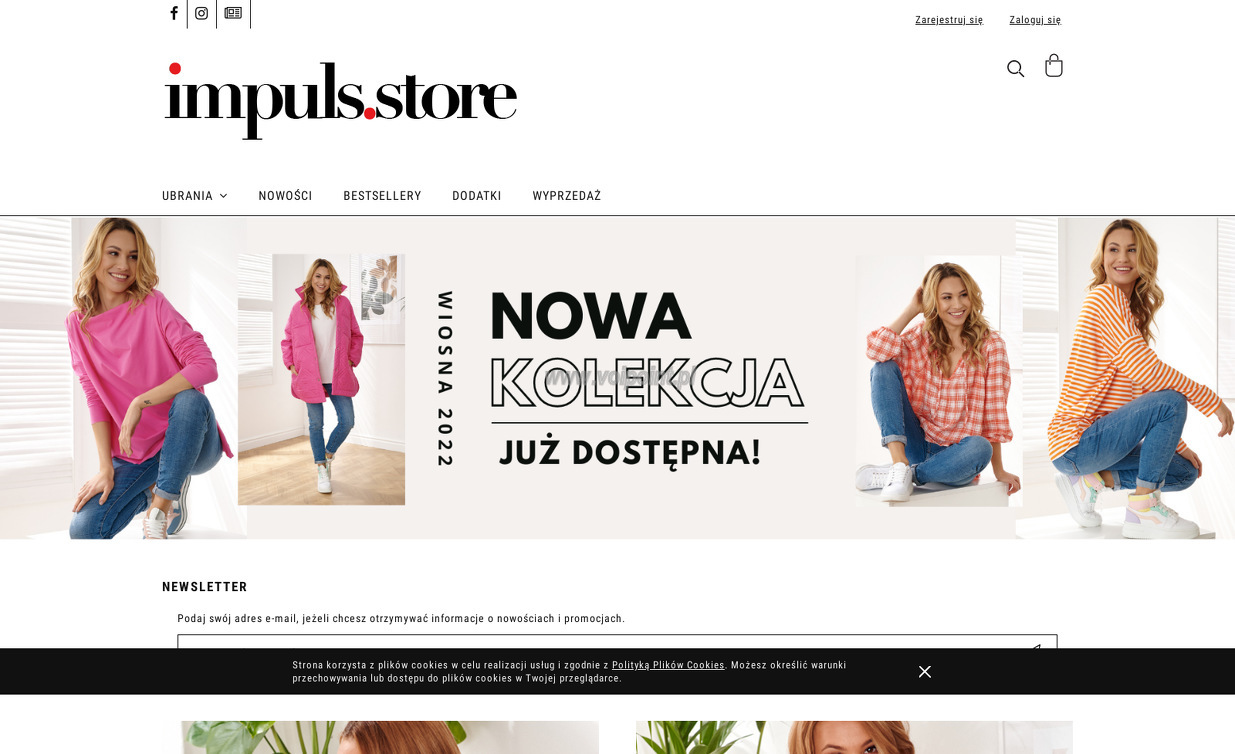Dismiss the cookies notice with X
The height and width of the screenshot is (754, 1235).
click(925, 672)
